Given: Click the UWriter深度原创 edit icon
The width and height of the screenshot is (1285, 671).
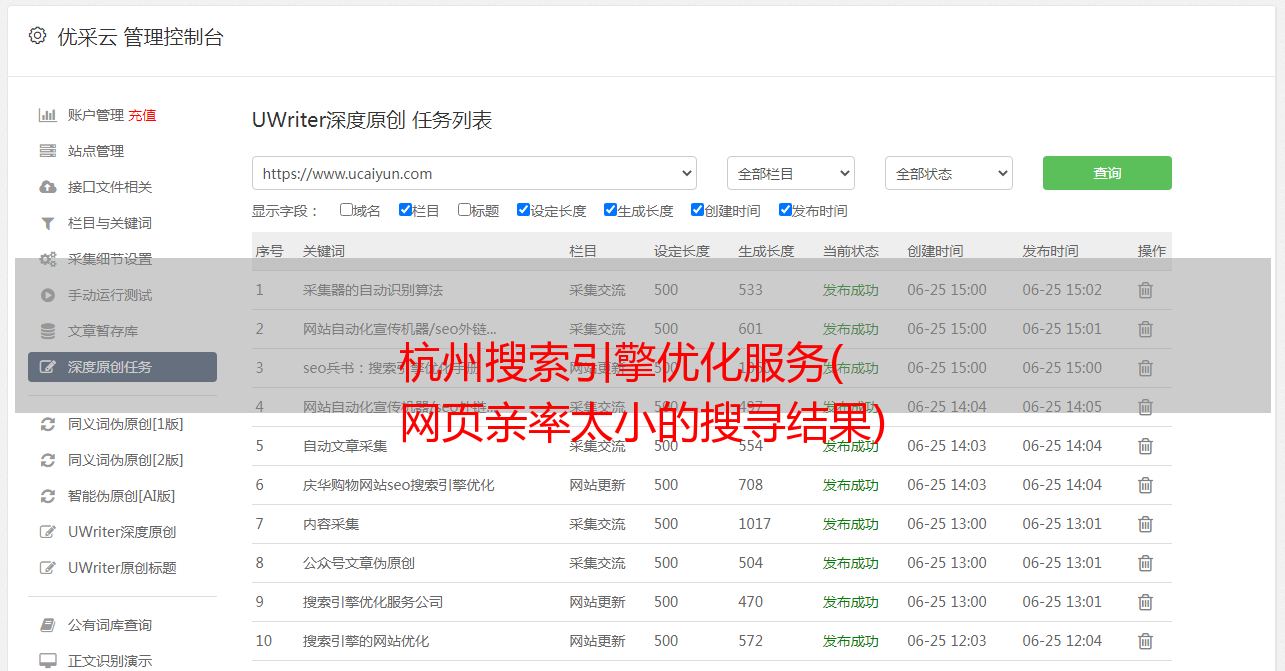Looking at the screenshot, I should 47,532.
